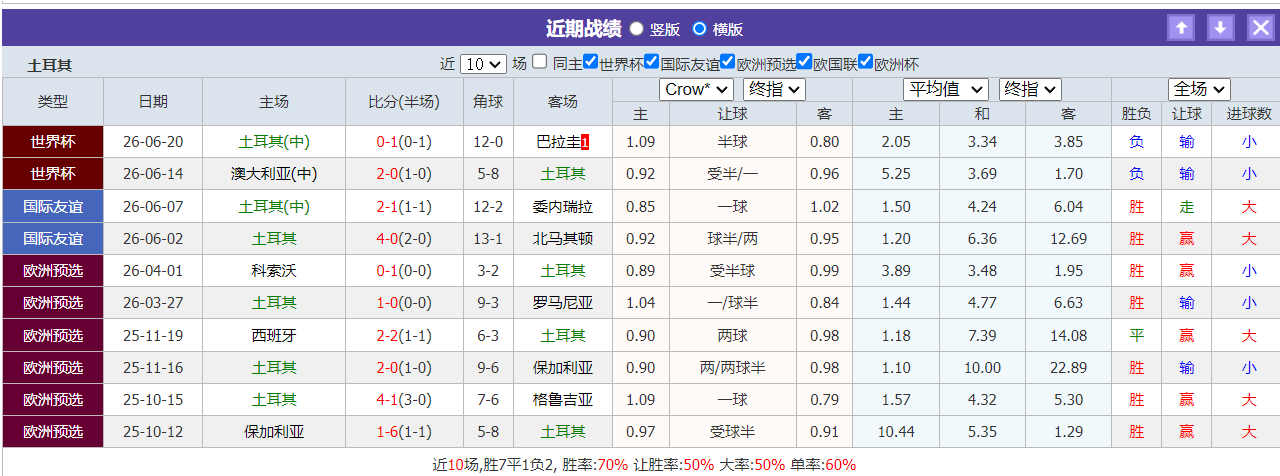This screenshot has height=476, width=1280.
Task: Open the 全场 dropdown
Action: (1199, 90)
